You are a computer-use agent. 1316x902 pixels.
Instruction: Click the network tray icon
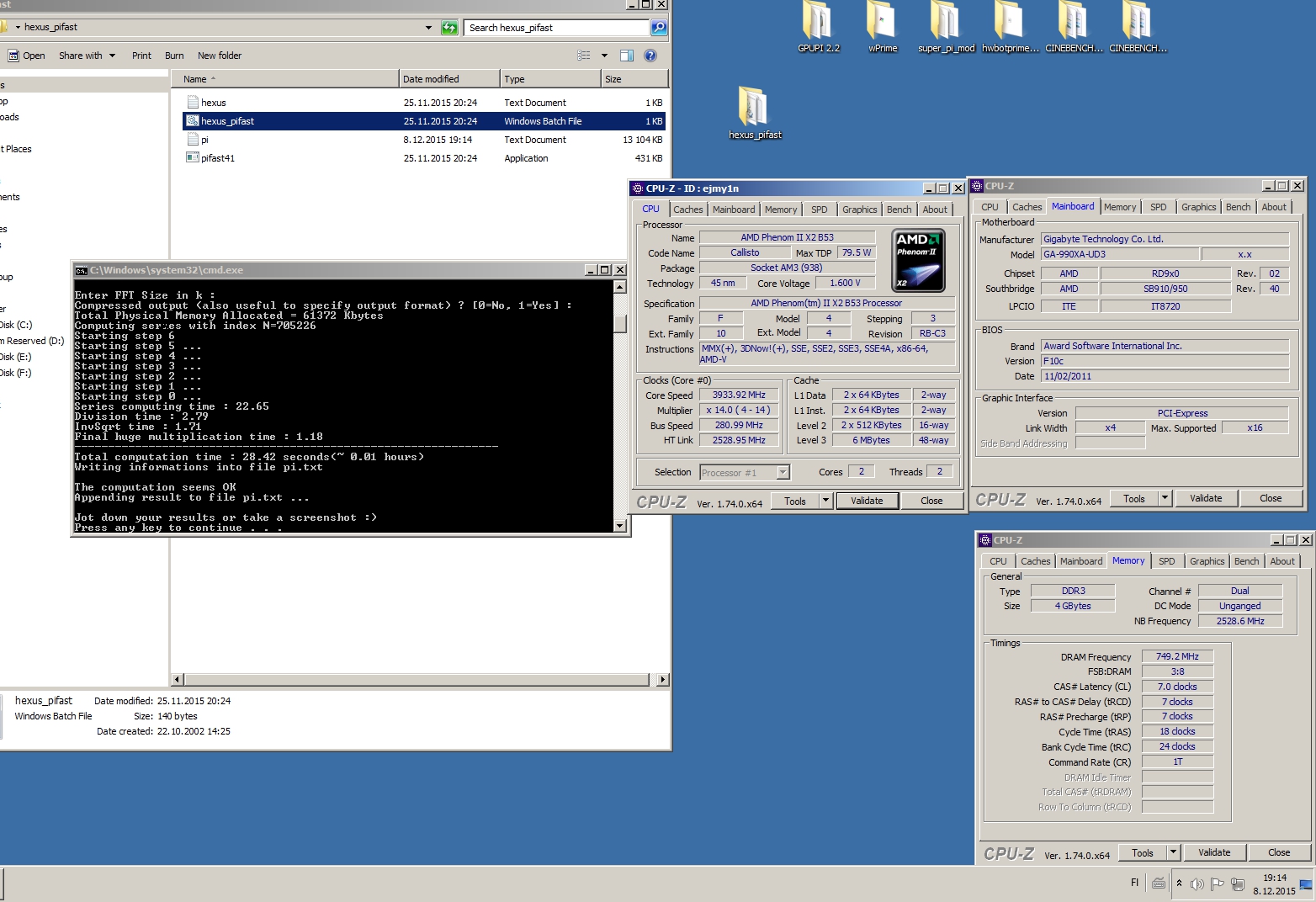1238,883
